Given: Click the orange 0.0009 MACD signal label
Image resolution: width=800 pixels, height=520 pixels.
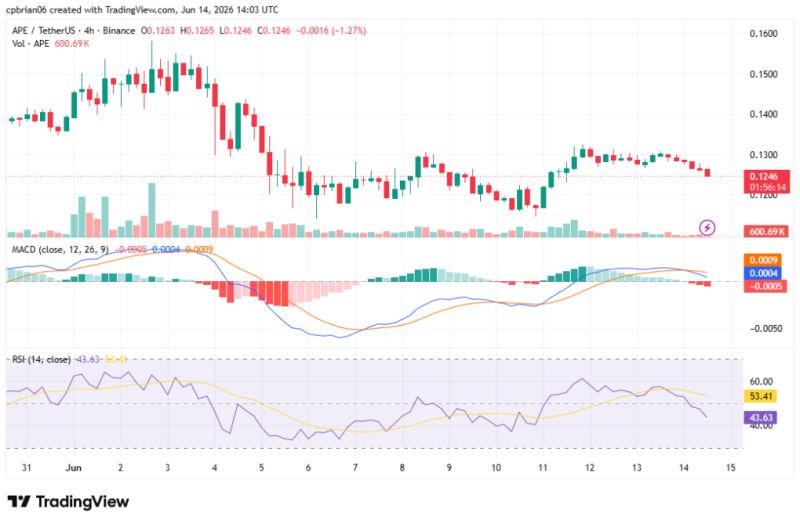Looking at the screenshot, I should (x=763, y=260).
